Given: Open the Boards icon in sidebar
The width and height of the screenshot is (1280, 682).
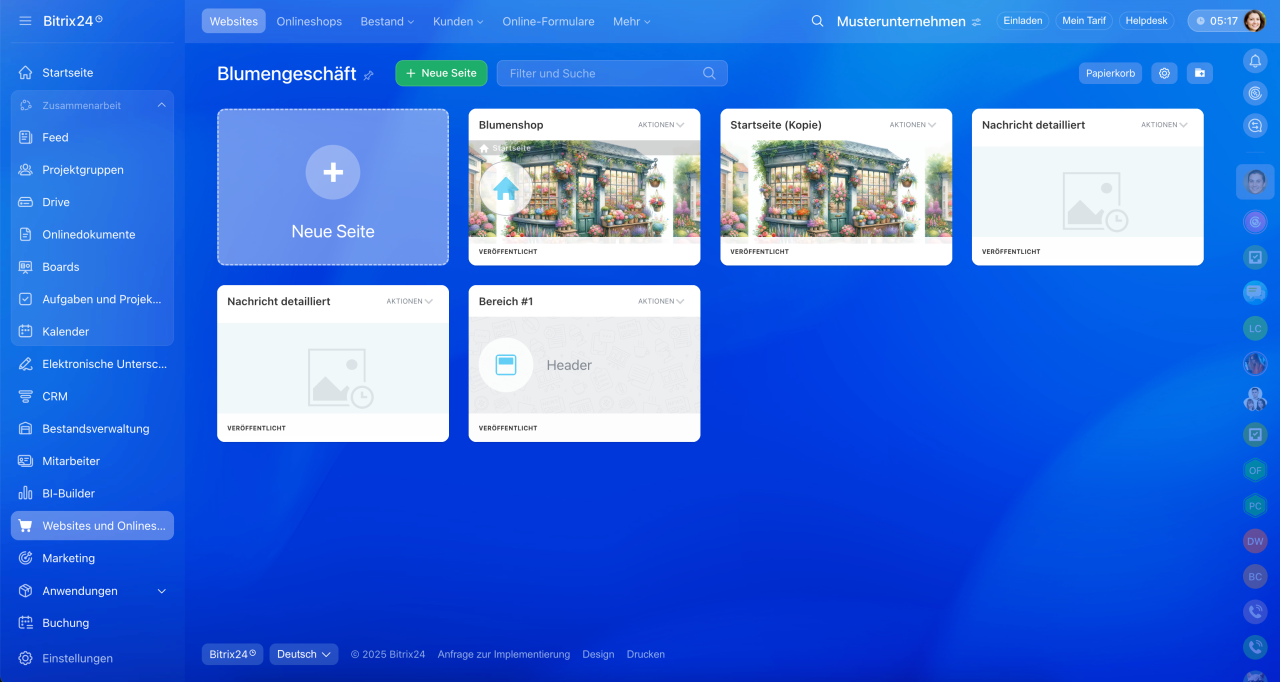Looking at the screenshot, I should point(26,267).
